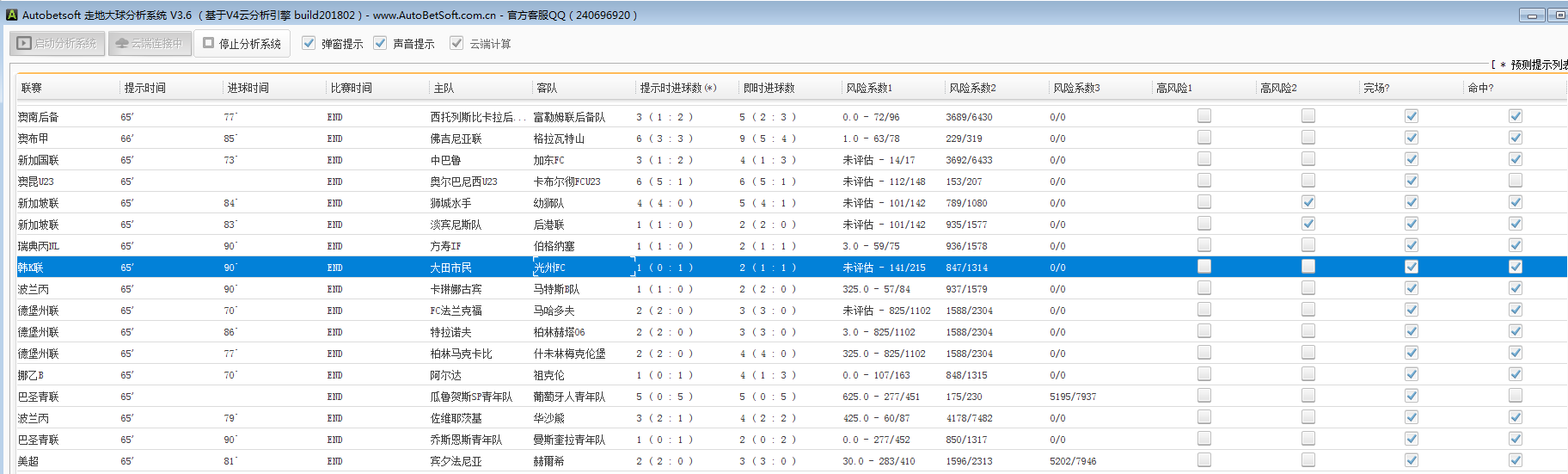Screen dimensions: 1568x474
Task: Click the 光州FC away team cell
Action: pyautogui.click(x=549, y=268)
